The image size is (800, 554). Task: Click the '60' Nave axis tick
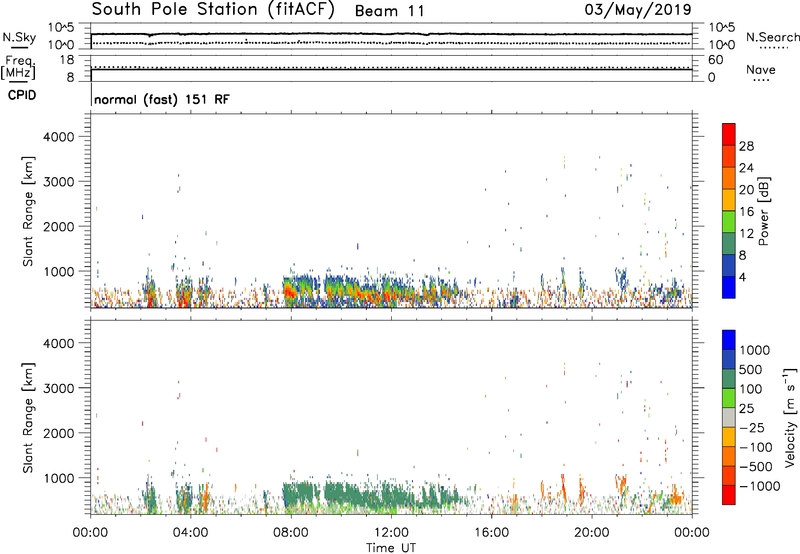[x=715, y=60]
